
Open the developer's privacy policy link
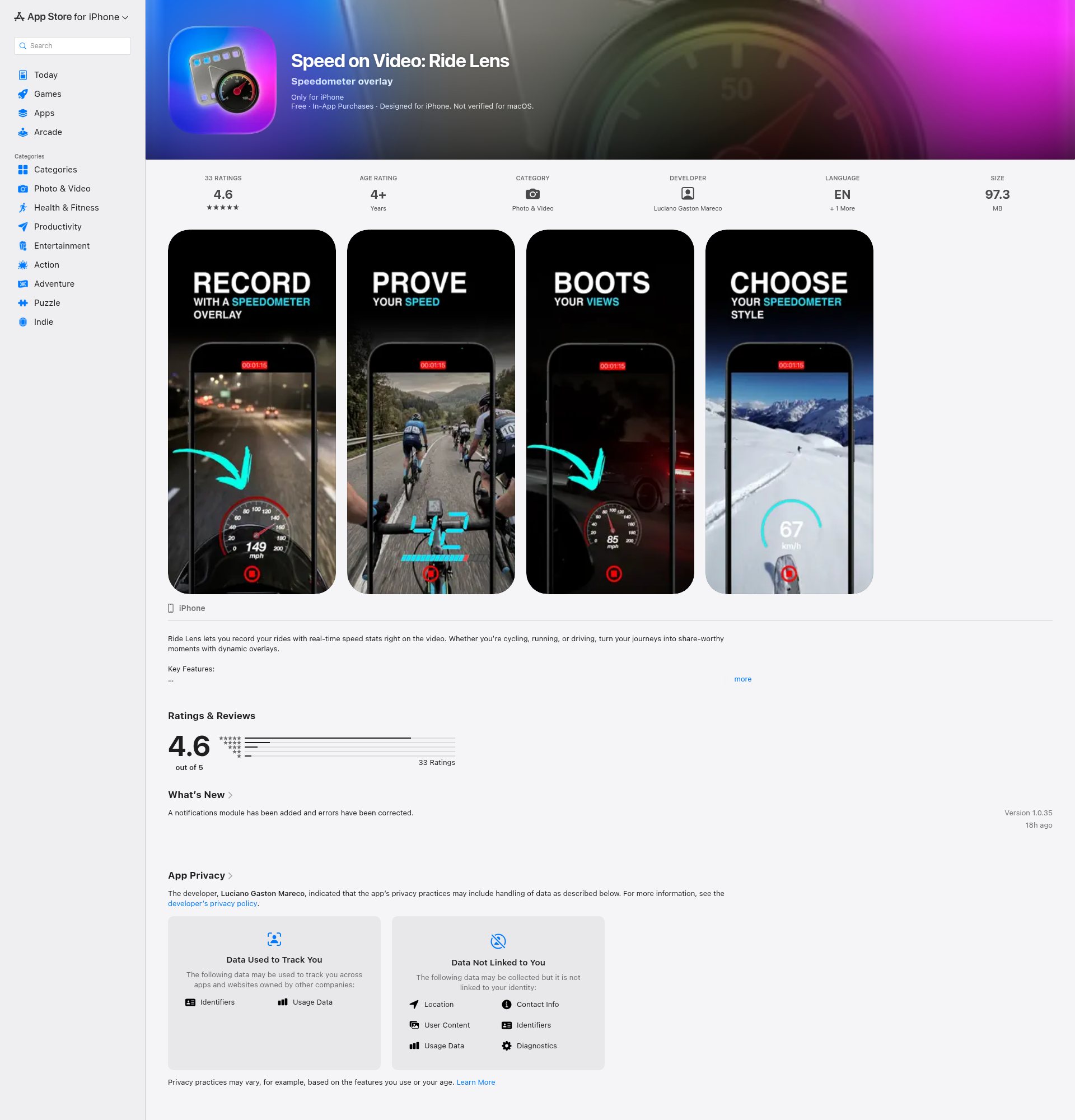(213, 903)
